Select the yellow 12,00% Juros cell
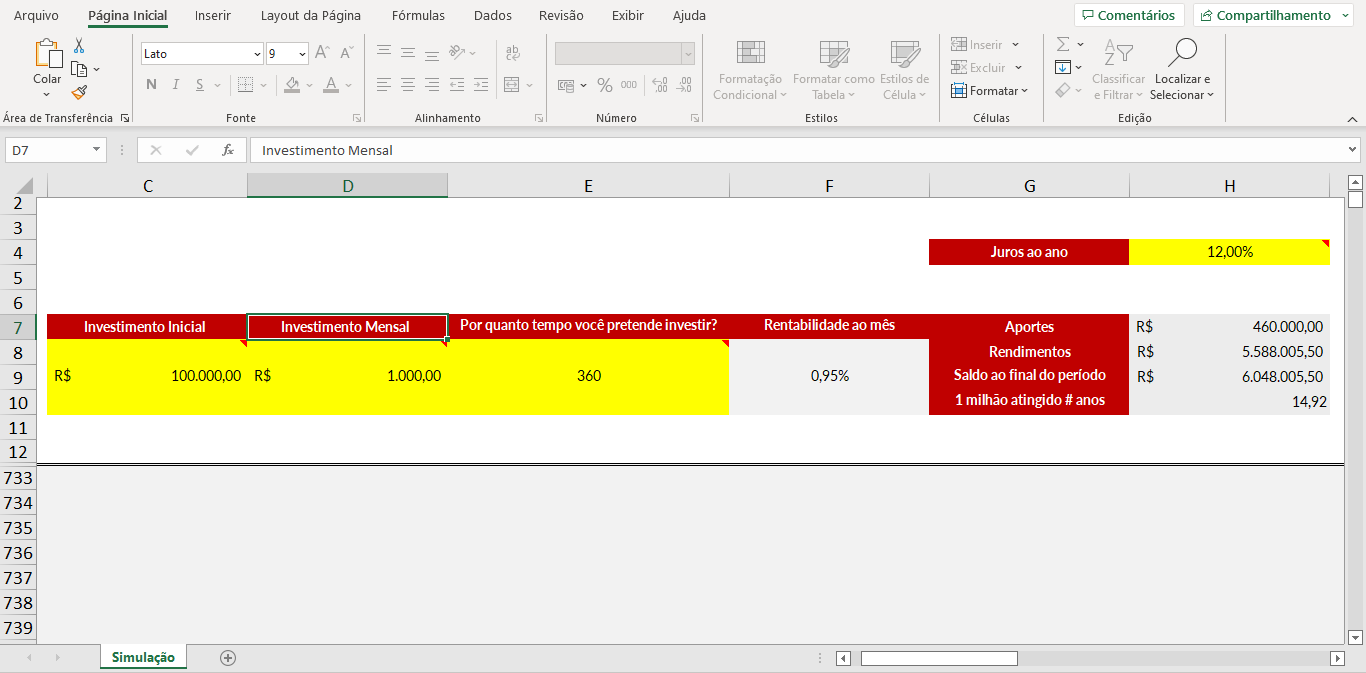The image size is (1366, 673). [1229, 252]
